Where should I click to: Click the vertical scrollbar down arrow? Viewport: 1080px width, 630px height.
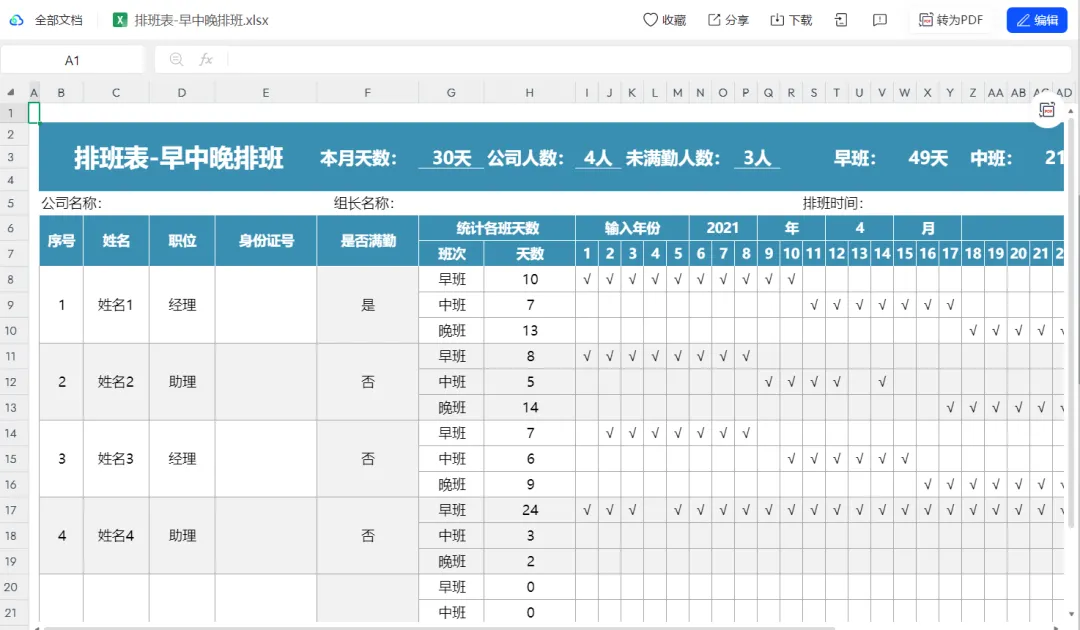point(1071,613)
